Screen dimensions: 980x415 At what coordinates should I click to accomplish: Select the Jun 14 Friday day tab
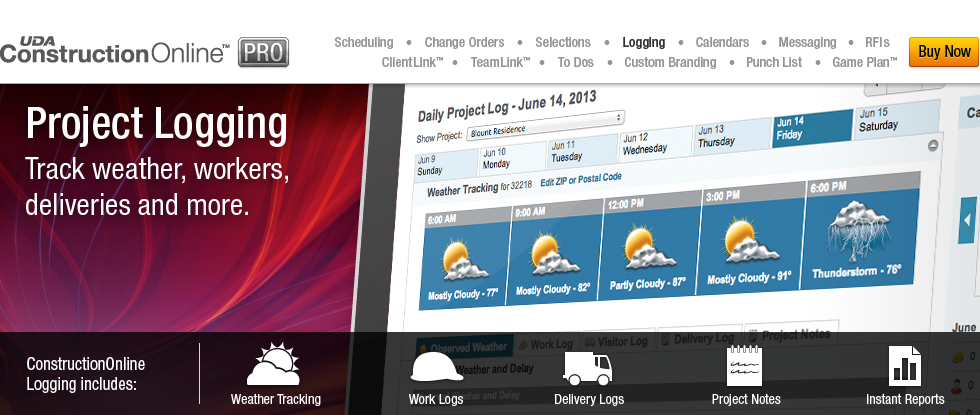(812, 128)
